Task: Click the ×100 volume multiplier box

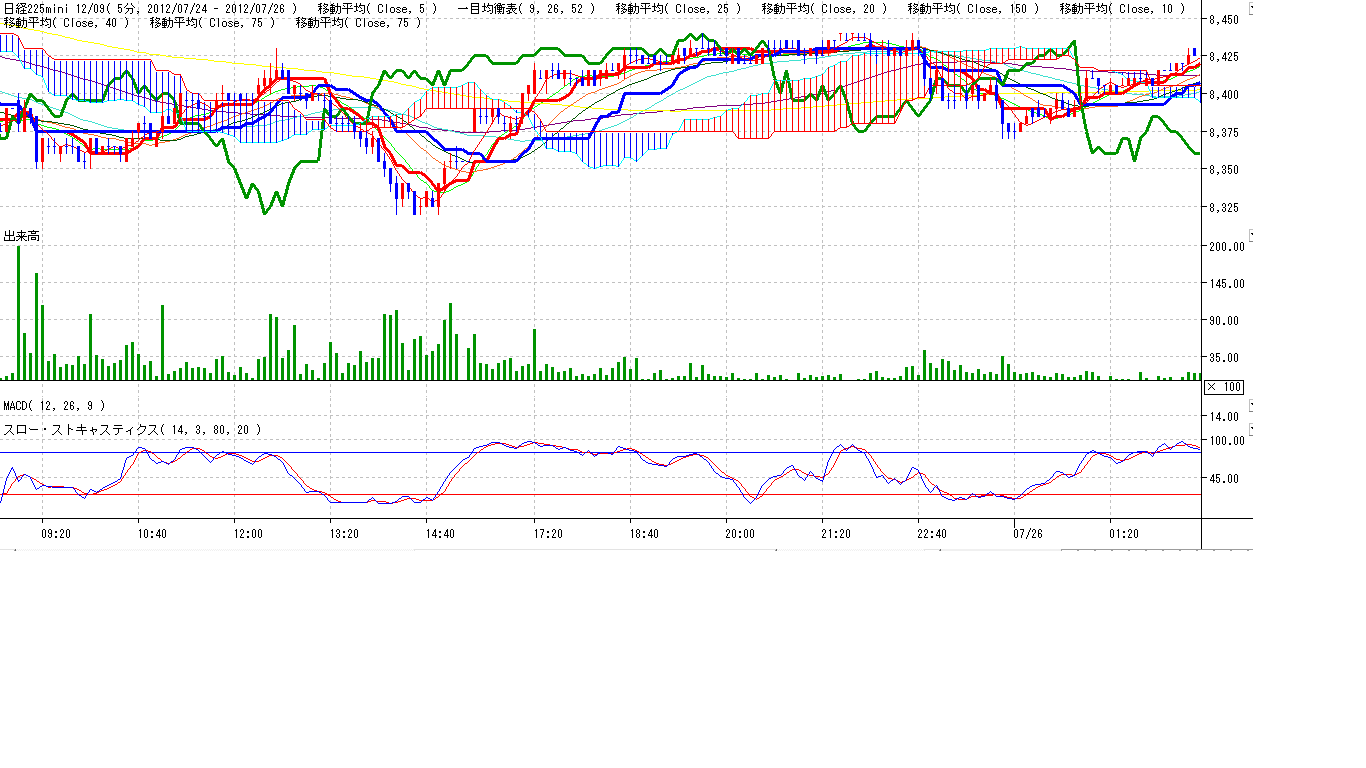Action: (x=1224, y=387)
